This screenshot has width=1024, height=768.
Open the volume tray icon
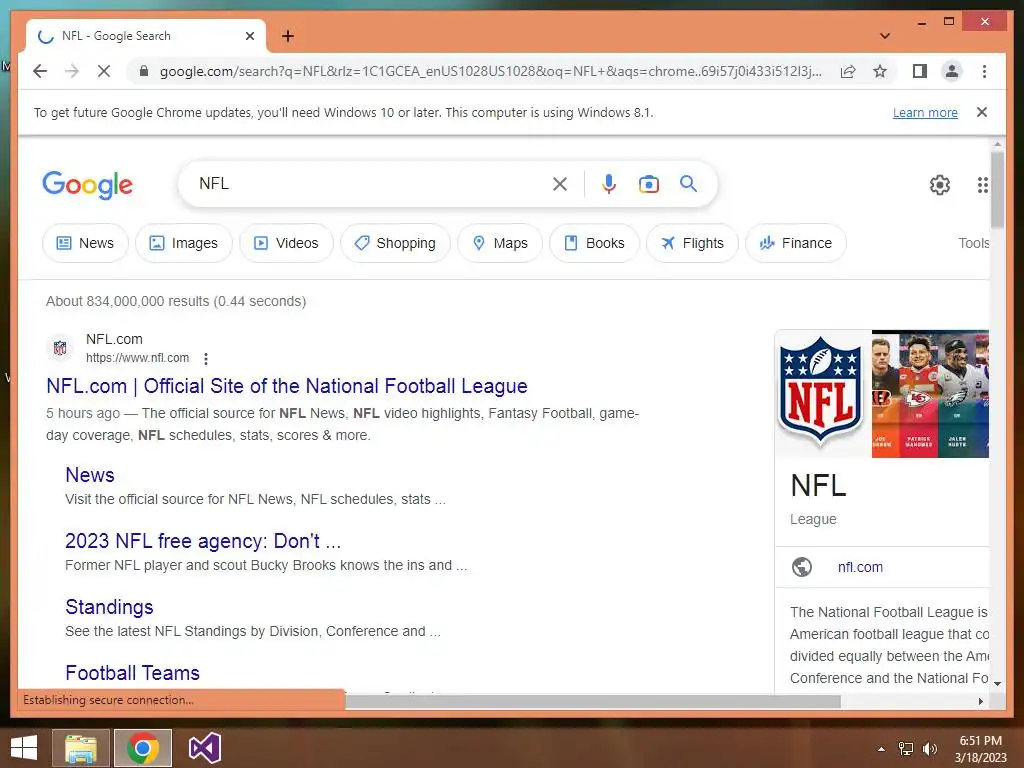[930, 749]
